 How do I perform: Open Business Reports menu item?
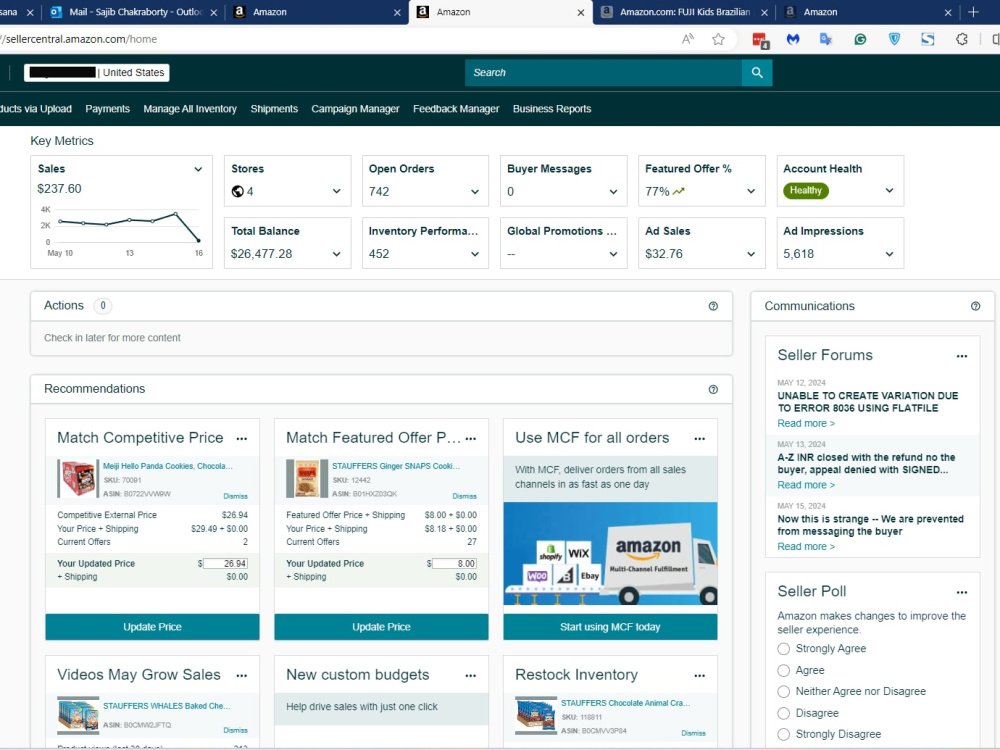pyautogui.click(x=552, y=109)
